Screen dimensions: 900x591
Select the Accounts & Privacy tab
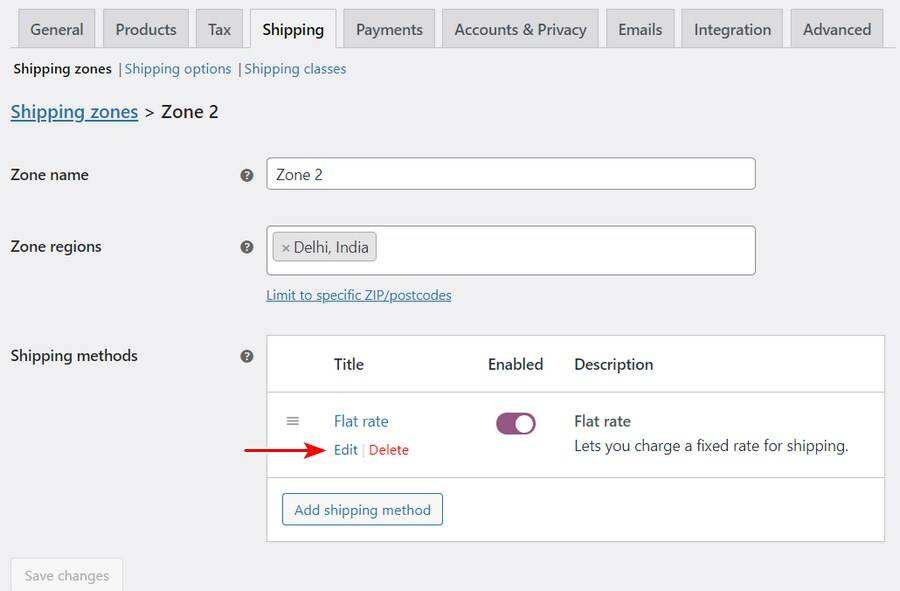point(520,29)
